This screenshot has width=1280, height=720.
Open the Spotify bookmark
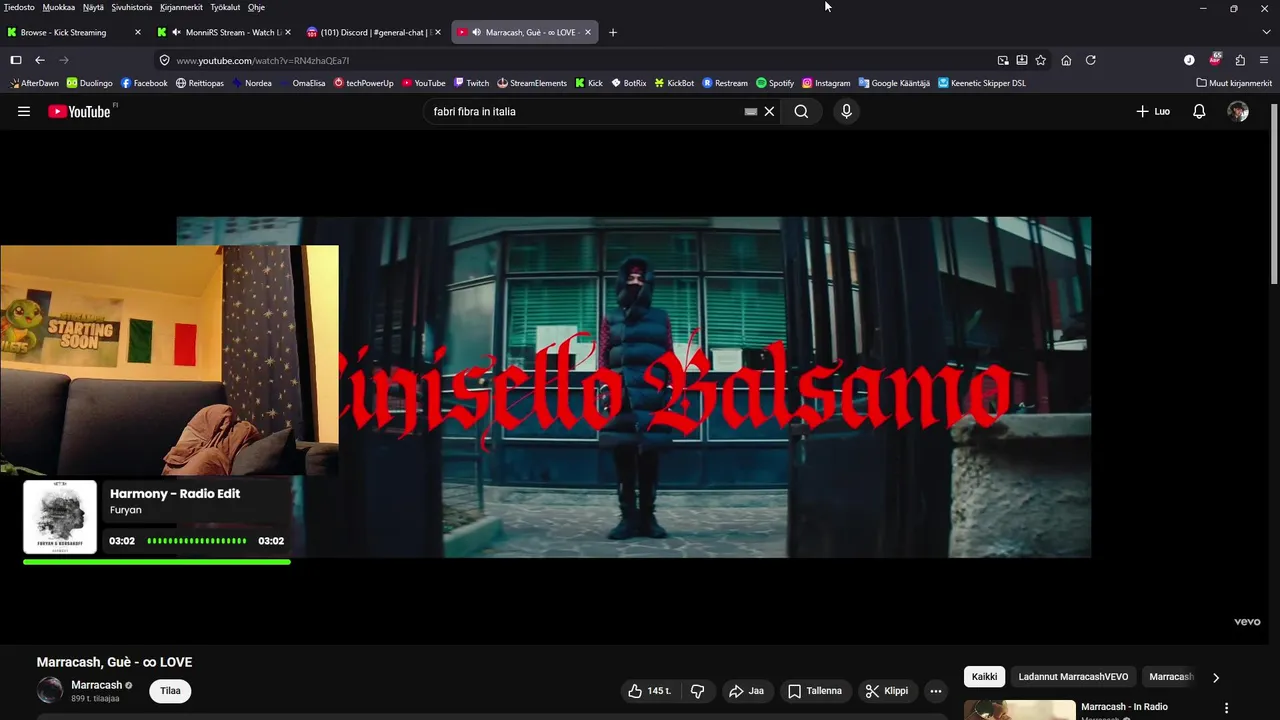[775, 83]
